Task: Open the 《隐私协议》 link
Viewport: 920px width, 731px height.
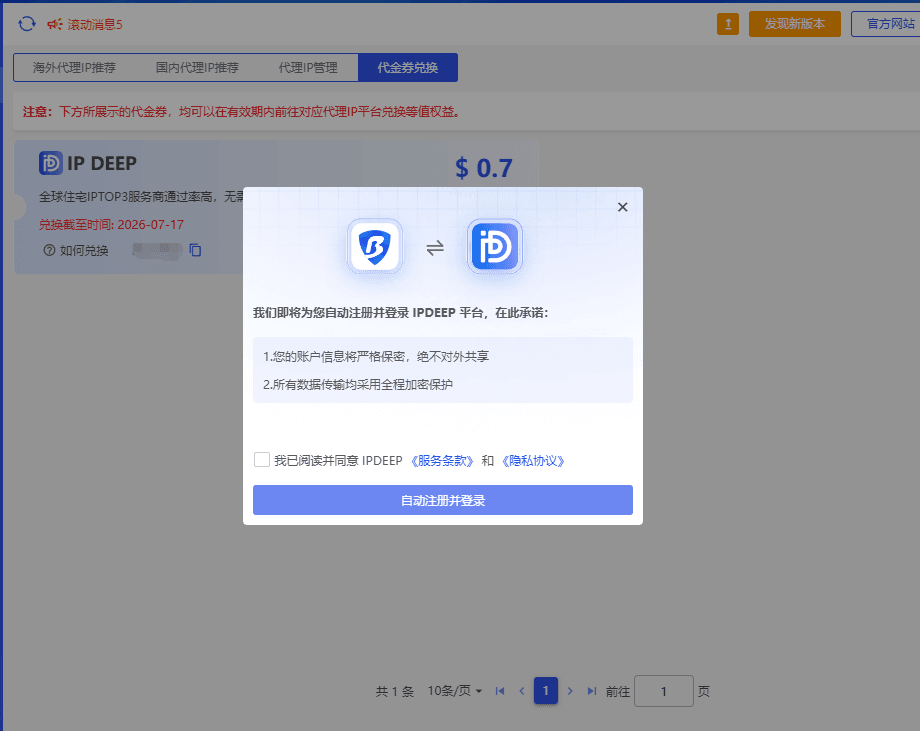Action: coord(533,461)
